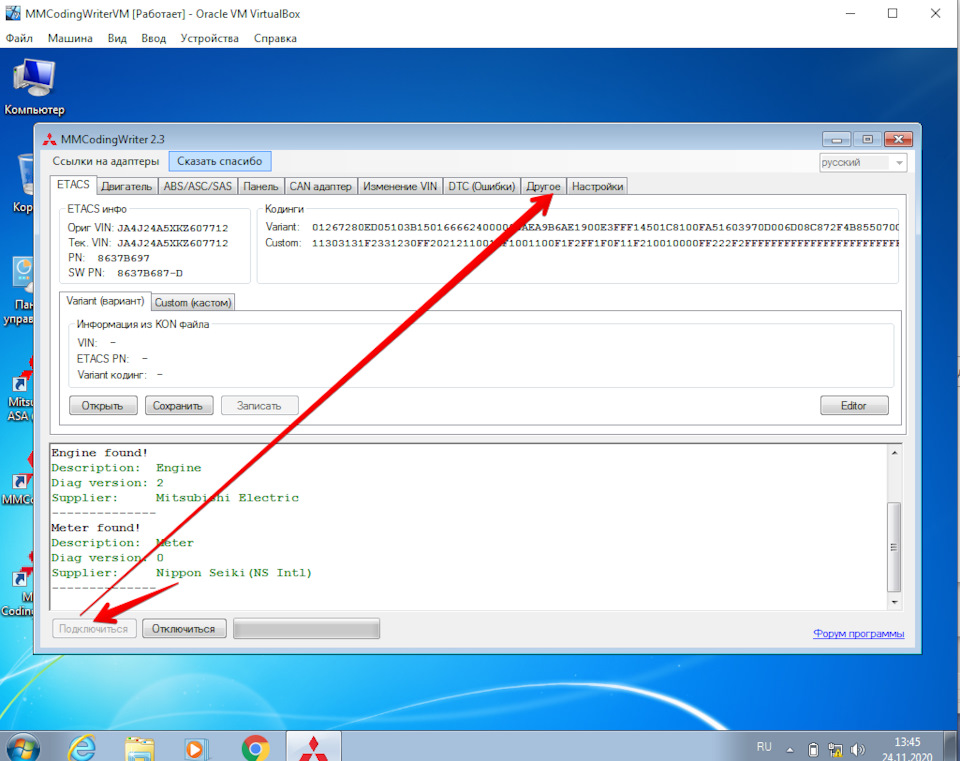The width and height of the screenshot is (960, 761).
Task: Switch to the Custom (кастом) sub-tab
Action: coord(193,302)
